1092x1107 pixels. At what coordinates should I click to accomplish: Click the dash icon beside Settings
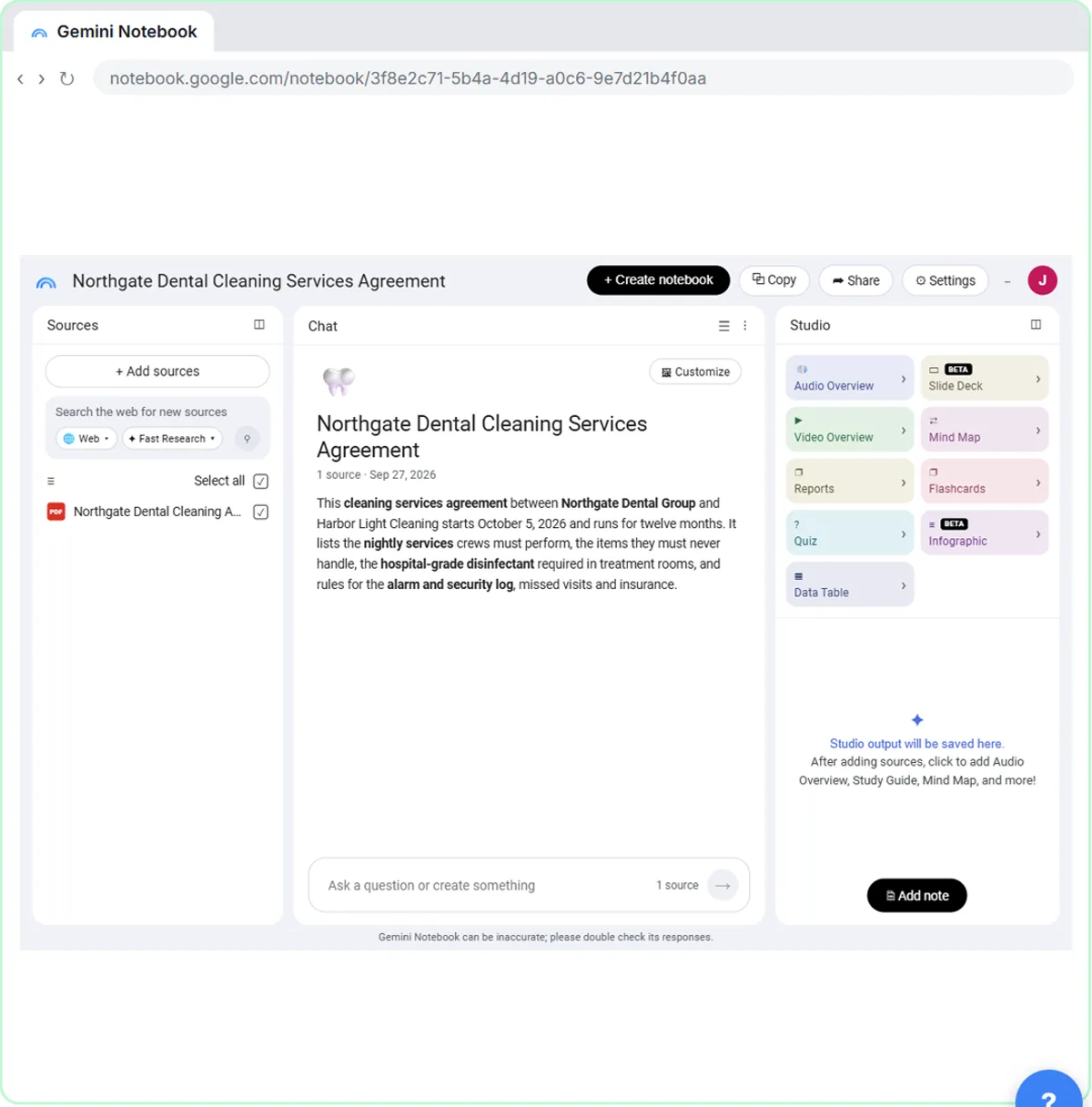pos(1007,281)
